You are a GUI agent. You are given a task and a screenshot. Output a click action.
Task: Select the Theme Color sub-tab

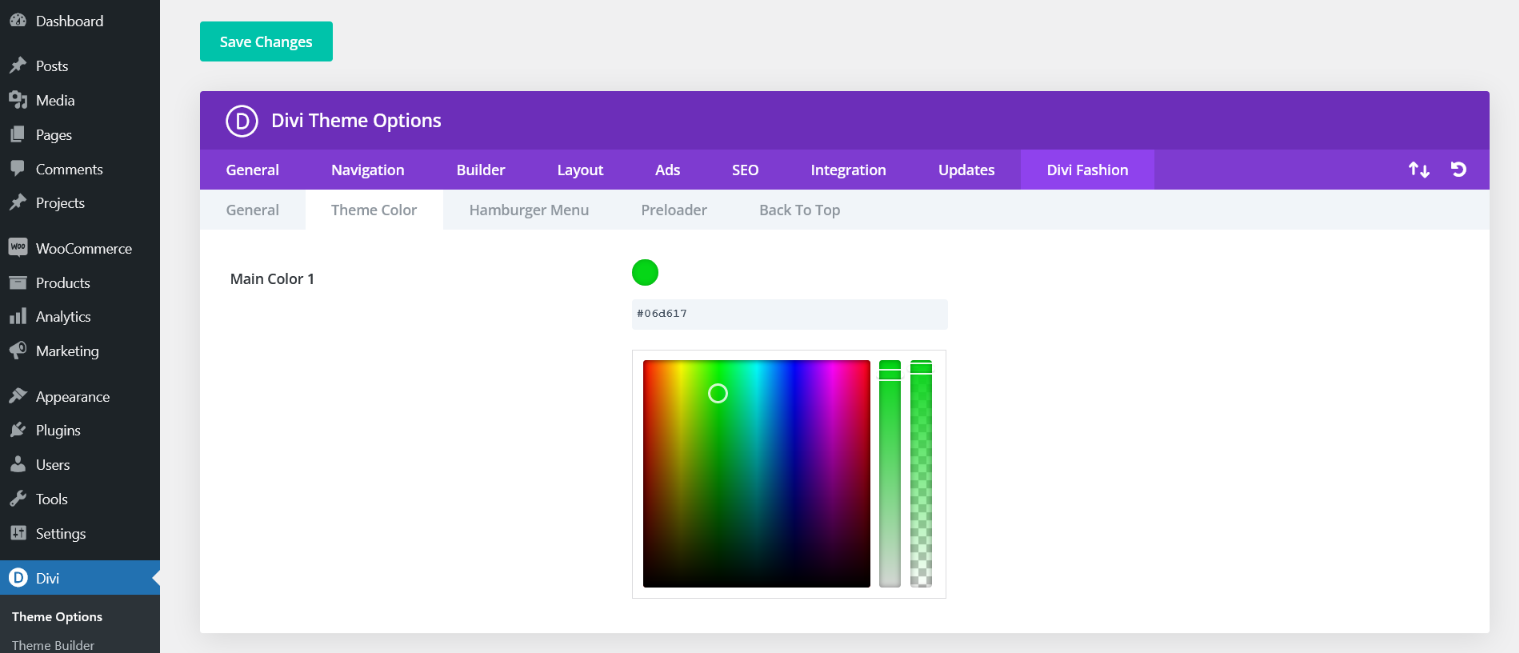coord(374,210)
